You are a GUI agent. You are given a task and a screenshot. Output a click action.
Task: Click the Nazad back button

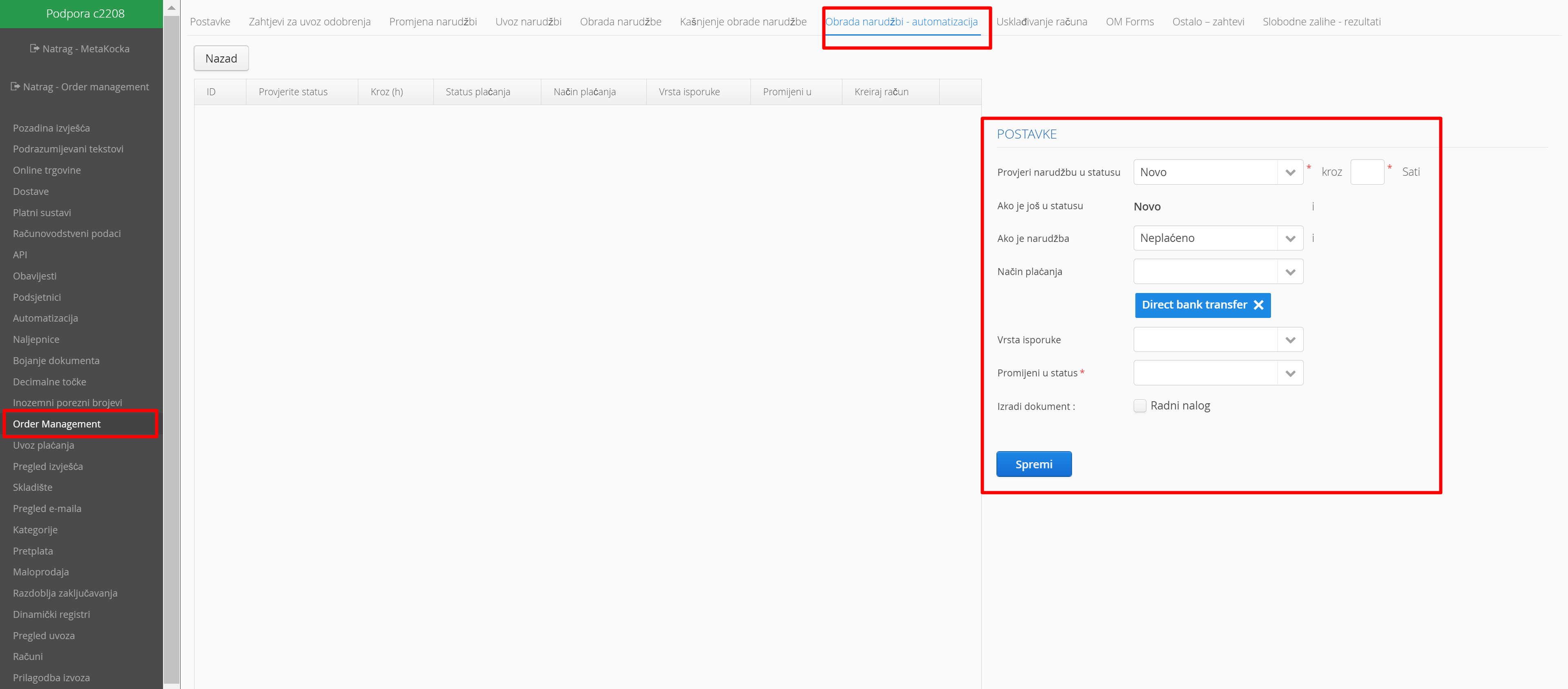point(221,58)
